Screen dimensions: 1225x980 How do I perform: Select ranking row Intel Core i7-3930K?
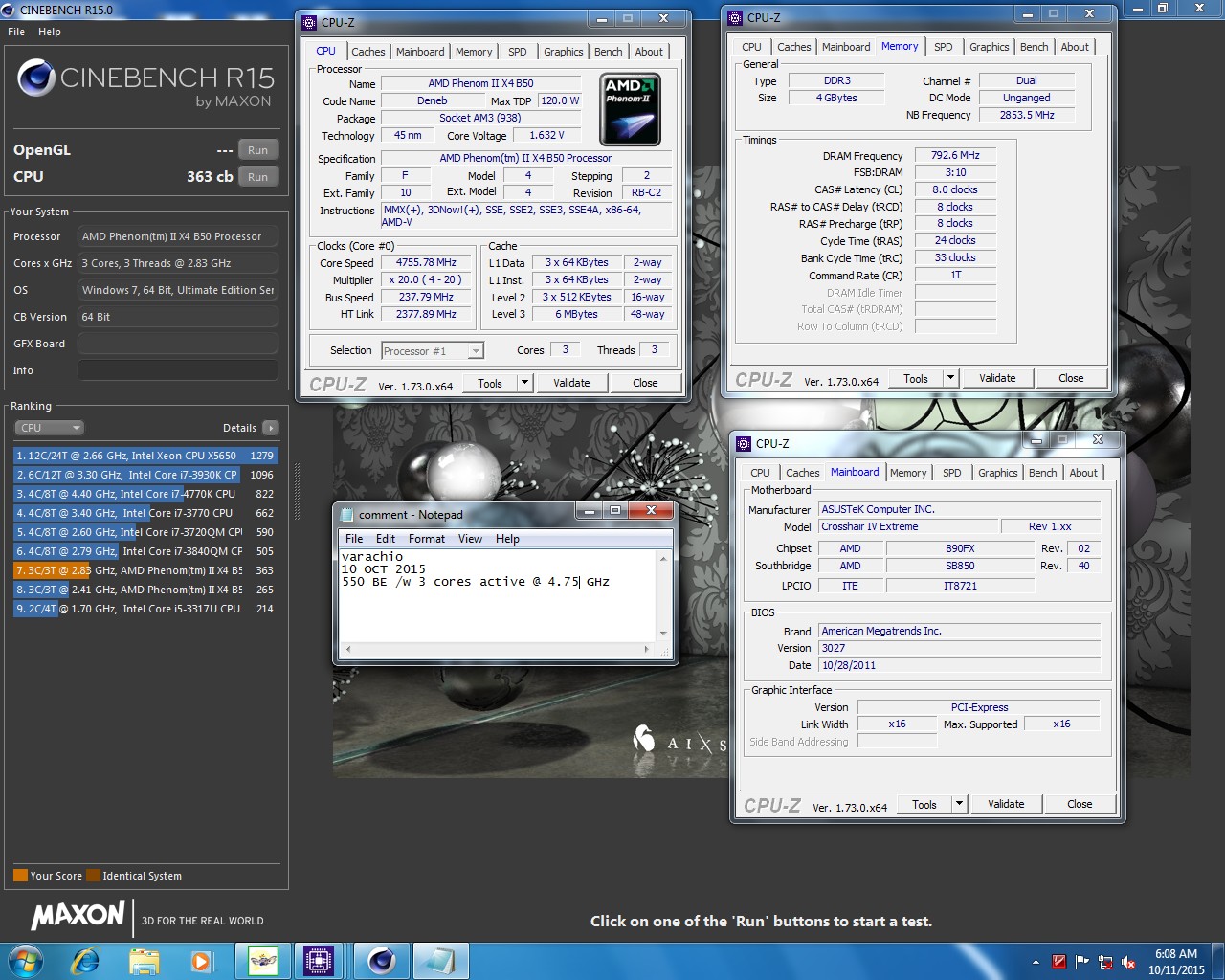coord(145,475)
